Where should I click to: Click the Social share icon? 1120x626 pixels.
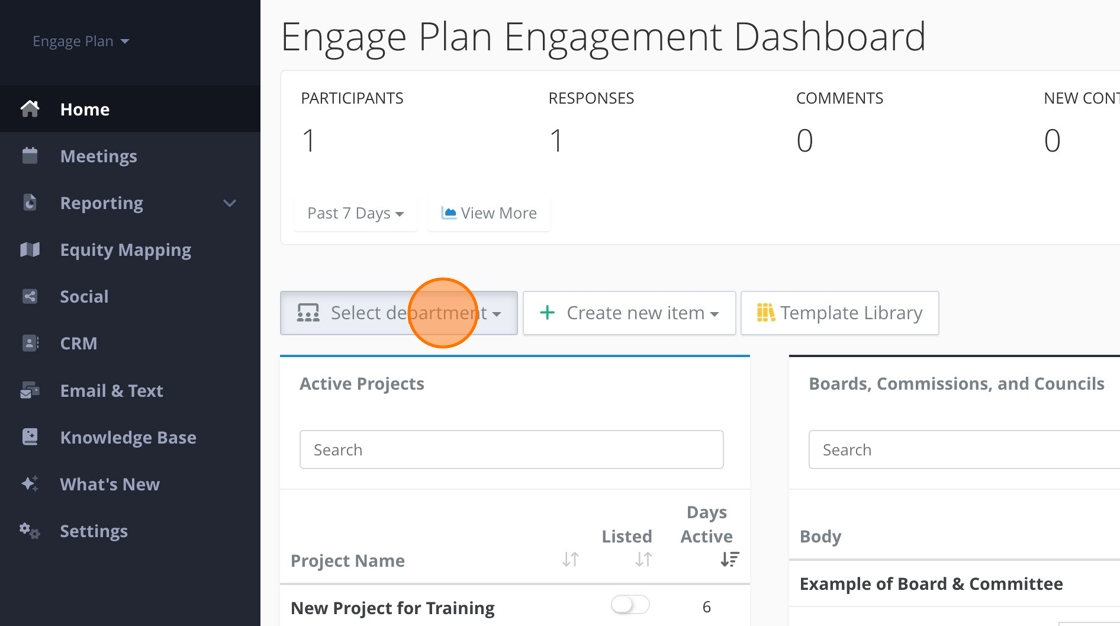(30, 297)
